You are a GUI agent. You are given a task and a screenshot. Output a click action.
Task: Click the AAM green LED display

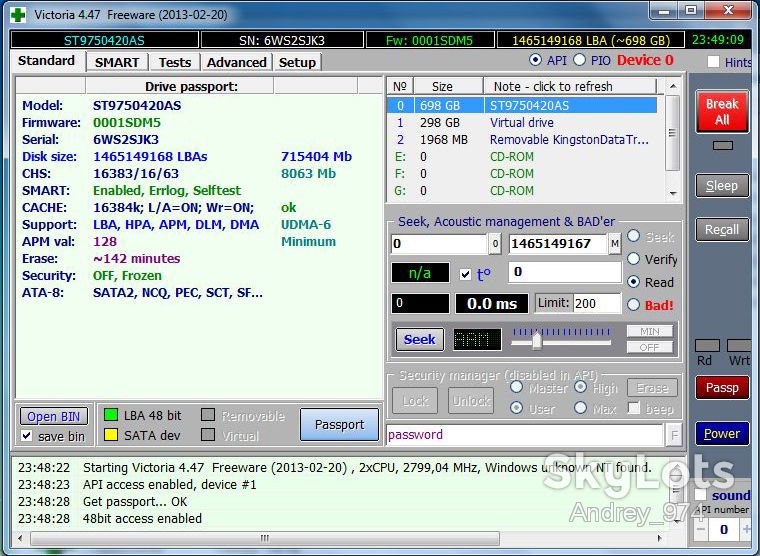pos(477,339)
